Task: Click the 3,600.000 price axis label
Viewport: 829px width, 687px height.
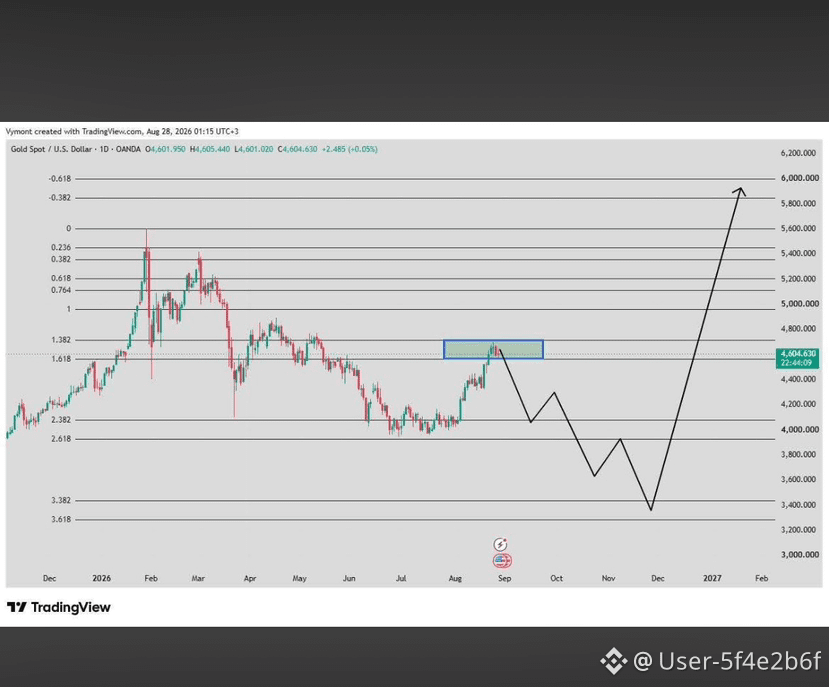Action: (x=798, y=479)
